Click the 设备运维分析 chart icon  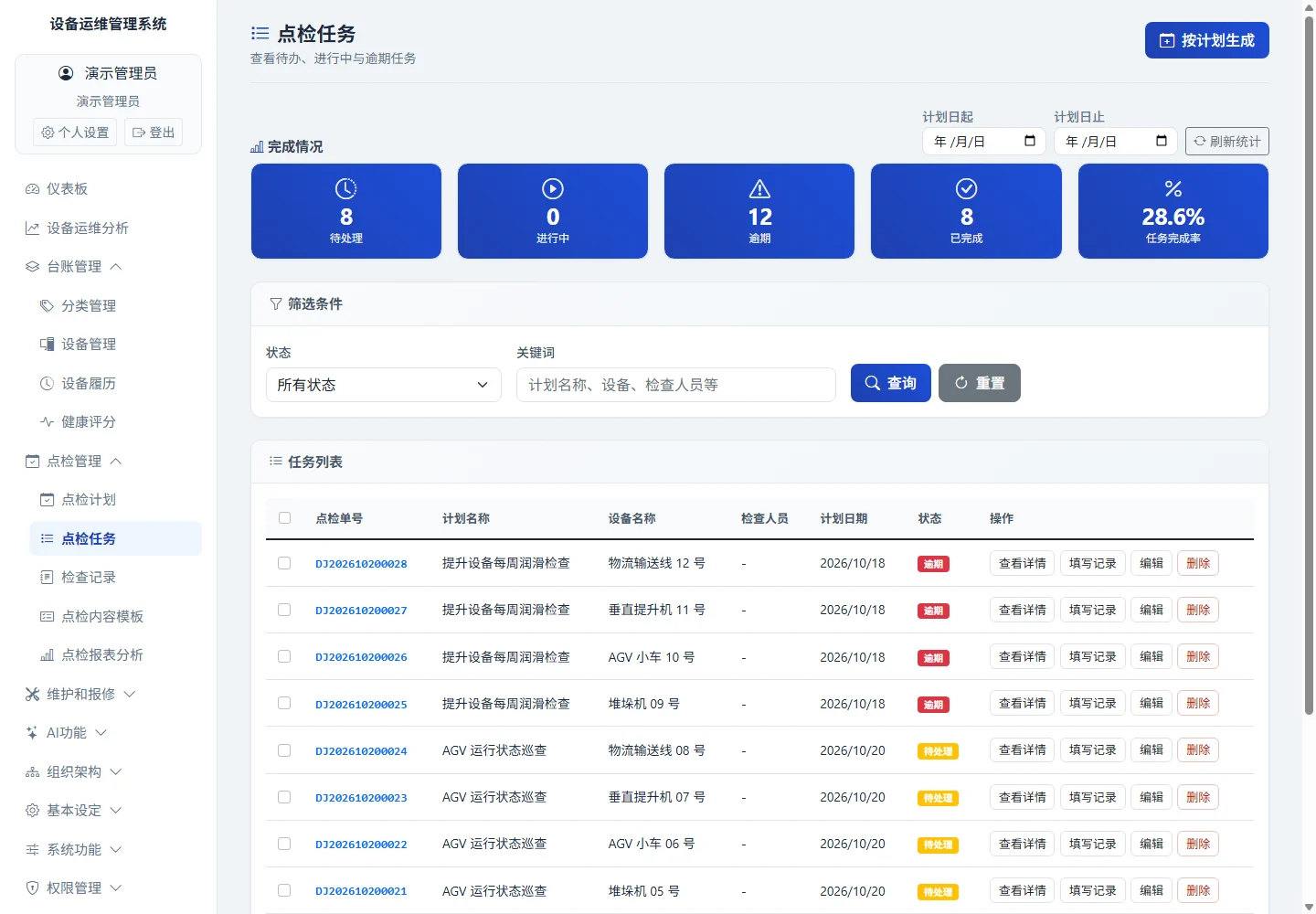(32, 228)
